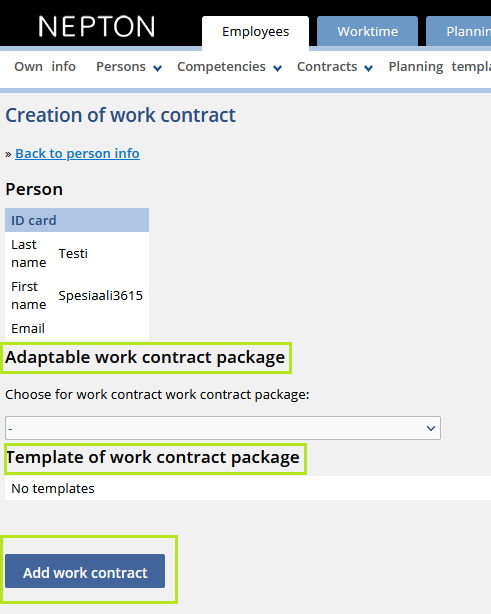The width and height of the screenshot is (491, 614).
Task: Click the Spesiaali3615 first name value
Action: 101,295
